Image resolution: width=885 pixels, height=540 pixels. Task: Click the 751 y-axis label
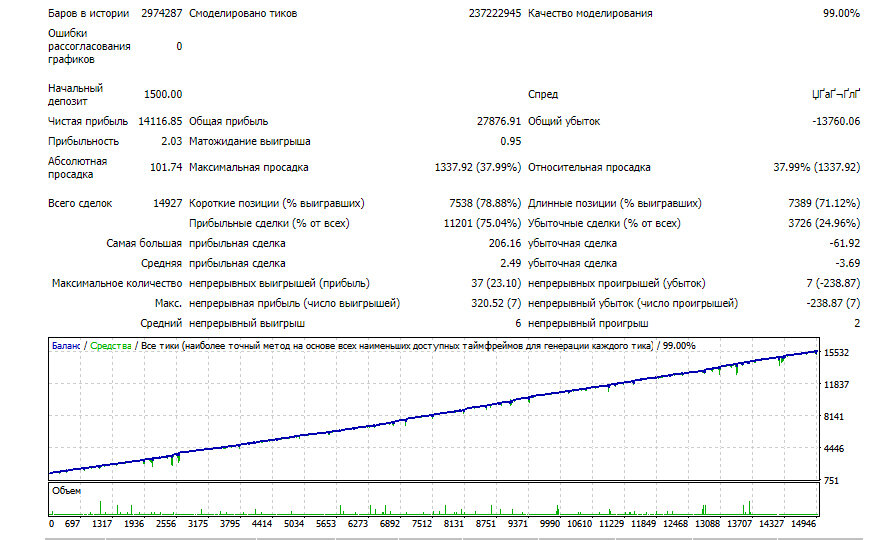coord(831,481)
